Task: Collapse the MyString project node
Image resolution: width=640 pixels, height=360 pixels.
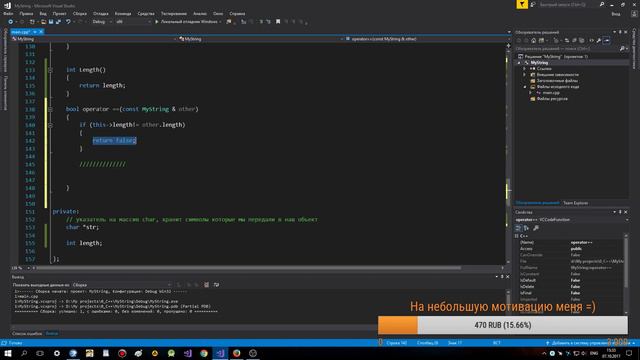Action: pos(520,63)
